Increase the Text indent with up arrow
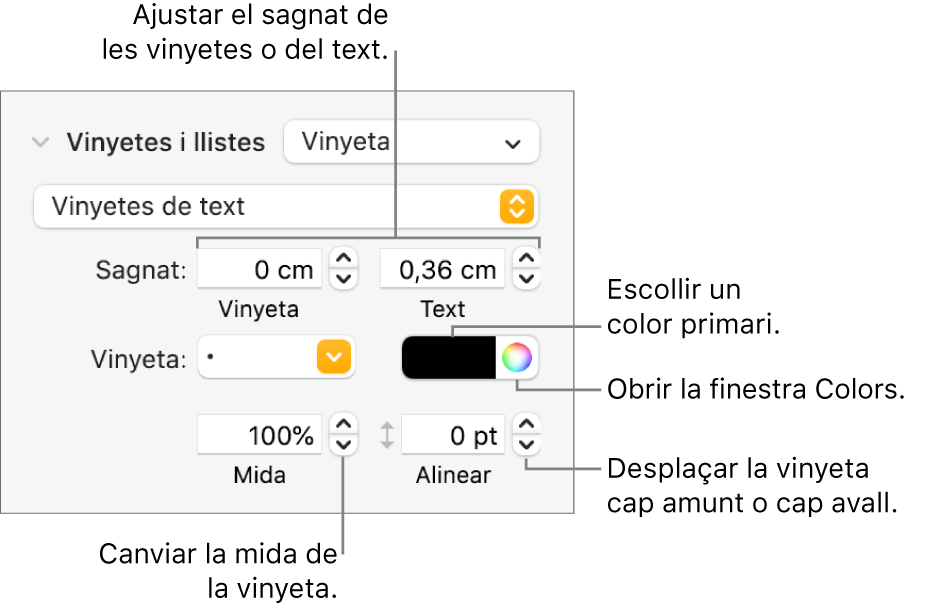936x609 pixels. [526, 259]
